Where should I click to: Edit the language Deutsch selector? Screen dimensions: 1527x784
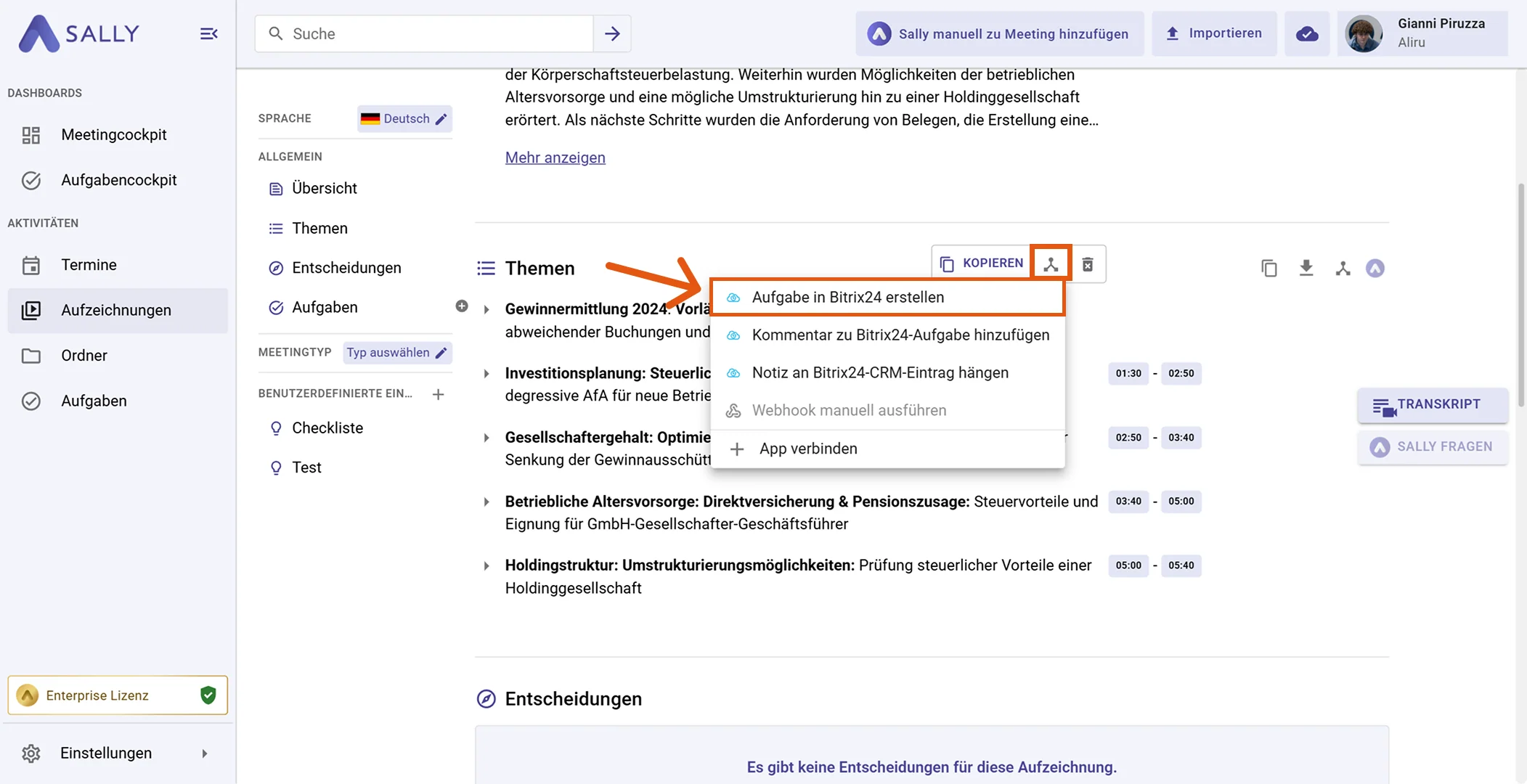click(x=404, y=118)
